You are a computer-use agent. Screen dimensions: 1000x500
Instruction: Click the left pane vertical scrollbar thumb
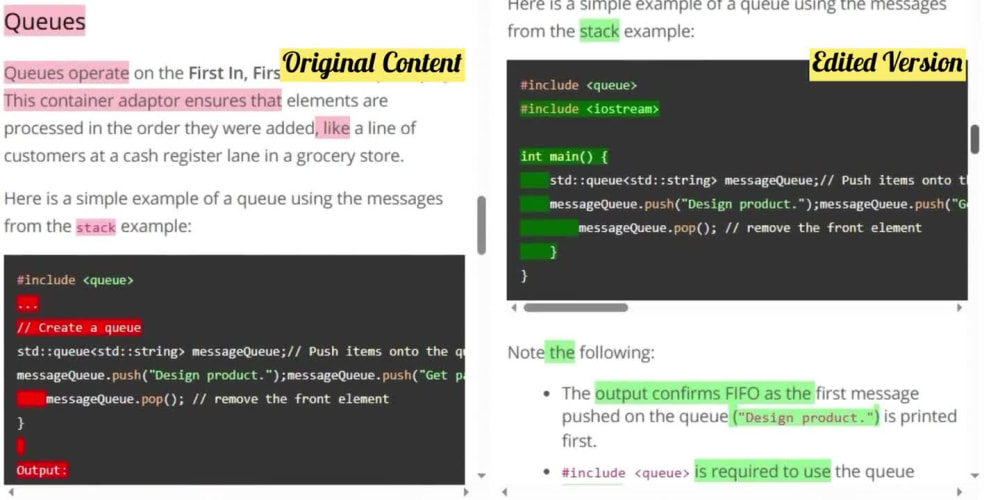pyautogui.click(x=482, y=225)
